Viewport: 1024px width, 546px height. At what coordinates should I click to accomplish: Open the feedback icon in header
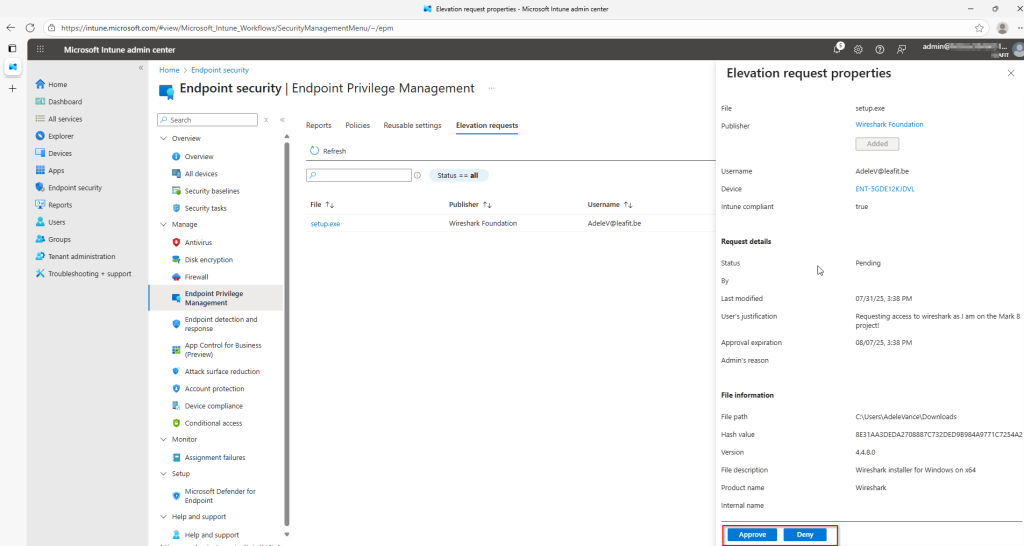coord(901,50)
